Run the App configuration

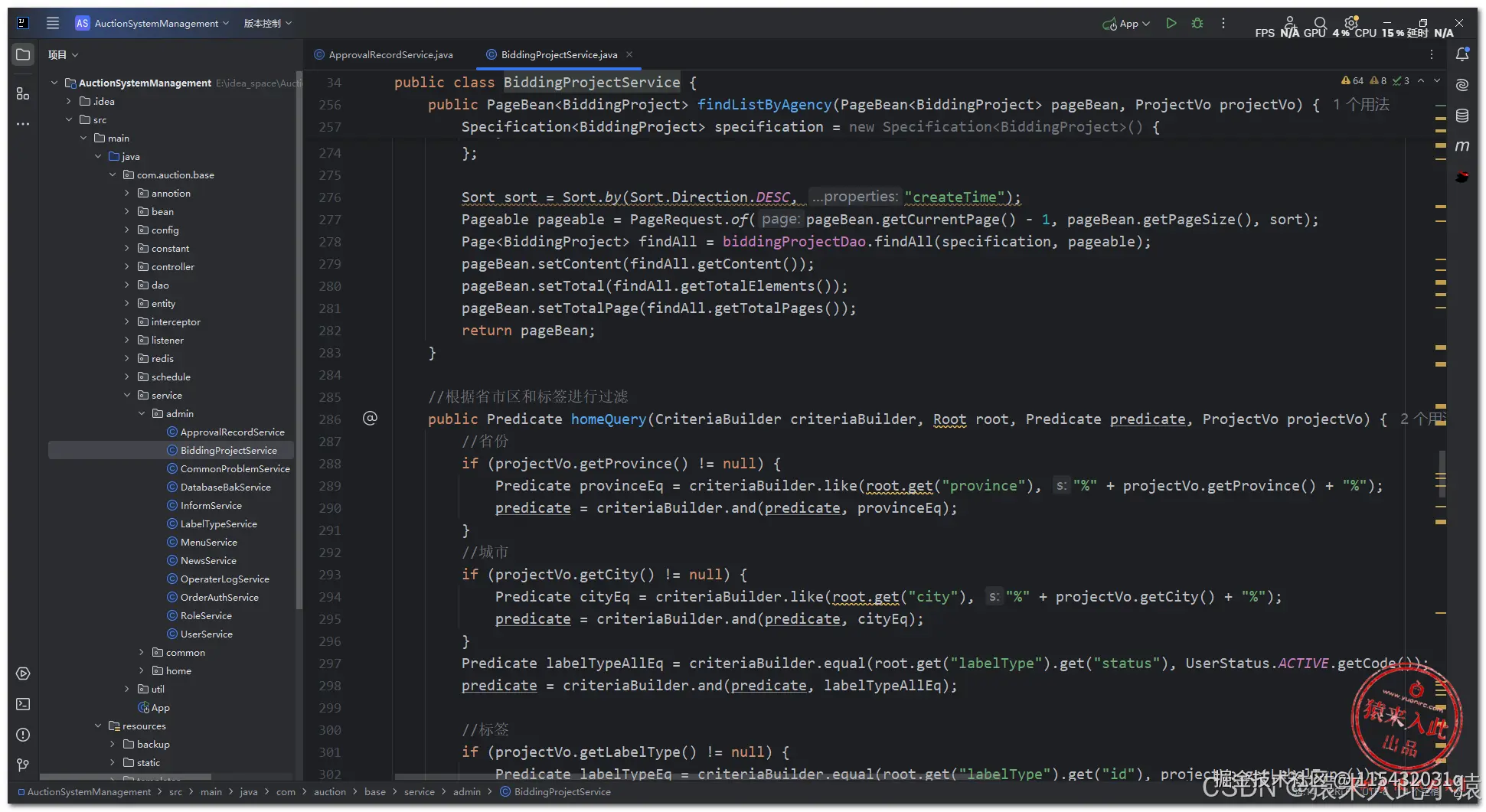coord(1171,23)
